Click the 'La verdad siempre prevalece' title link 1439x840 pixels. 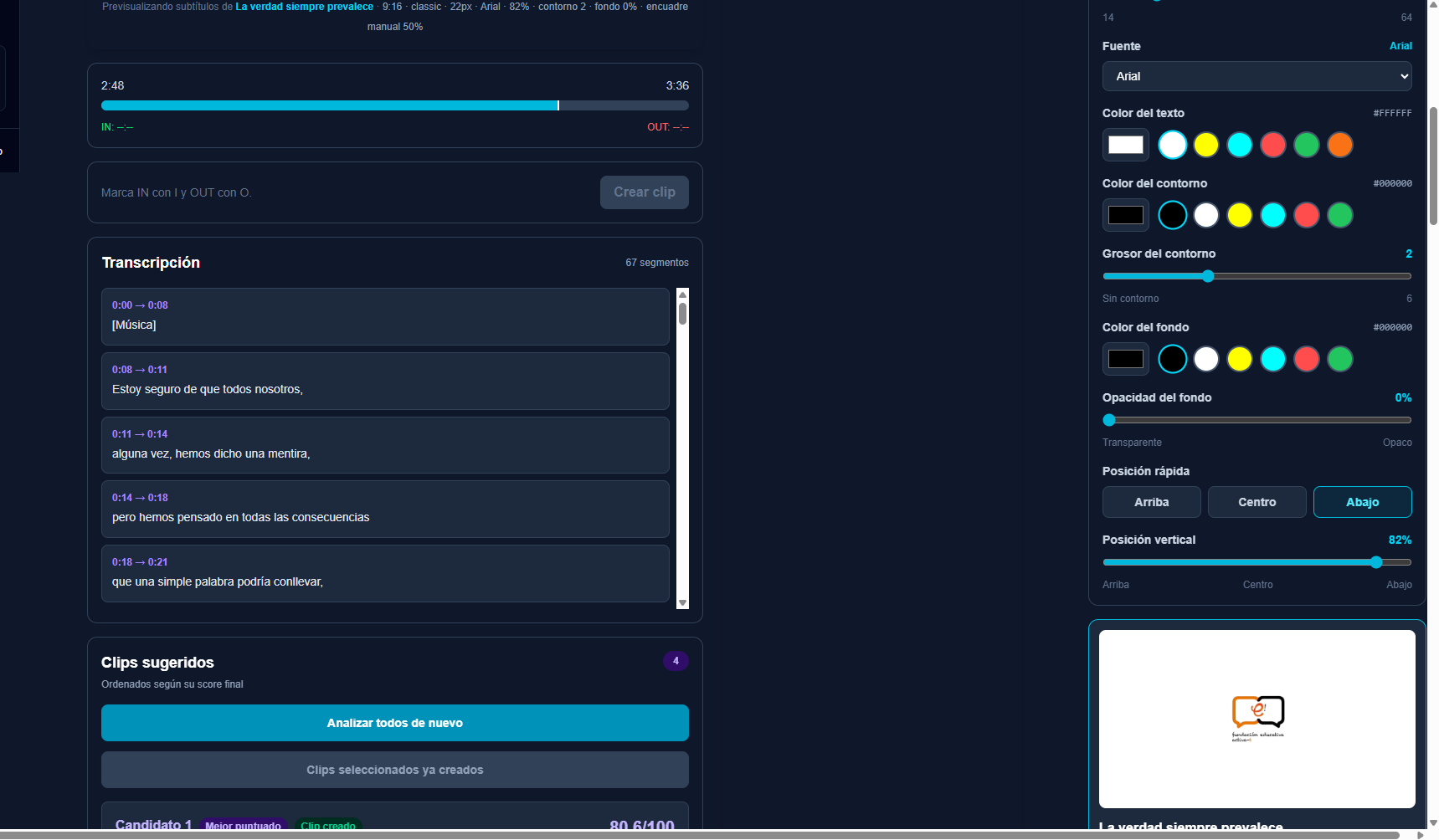(x=305, y=7)
